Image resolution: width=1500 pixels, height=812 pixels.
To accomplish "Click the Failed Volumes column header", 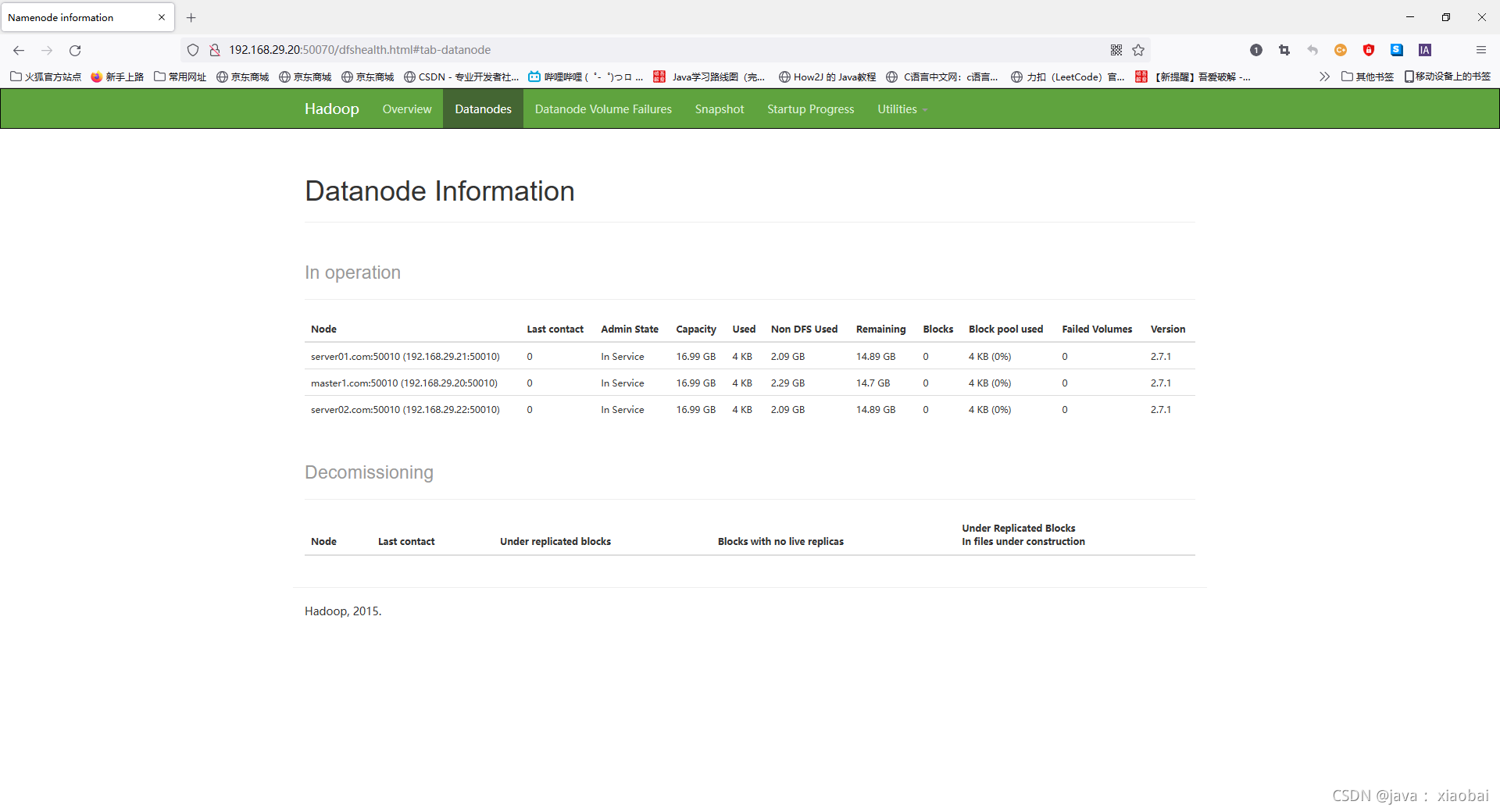I will [x=1097, y=329].
